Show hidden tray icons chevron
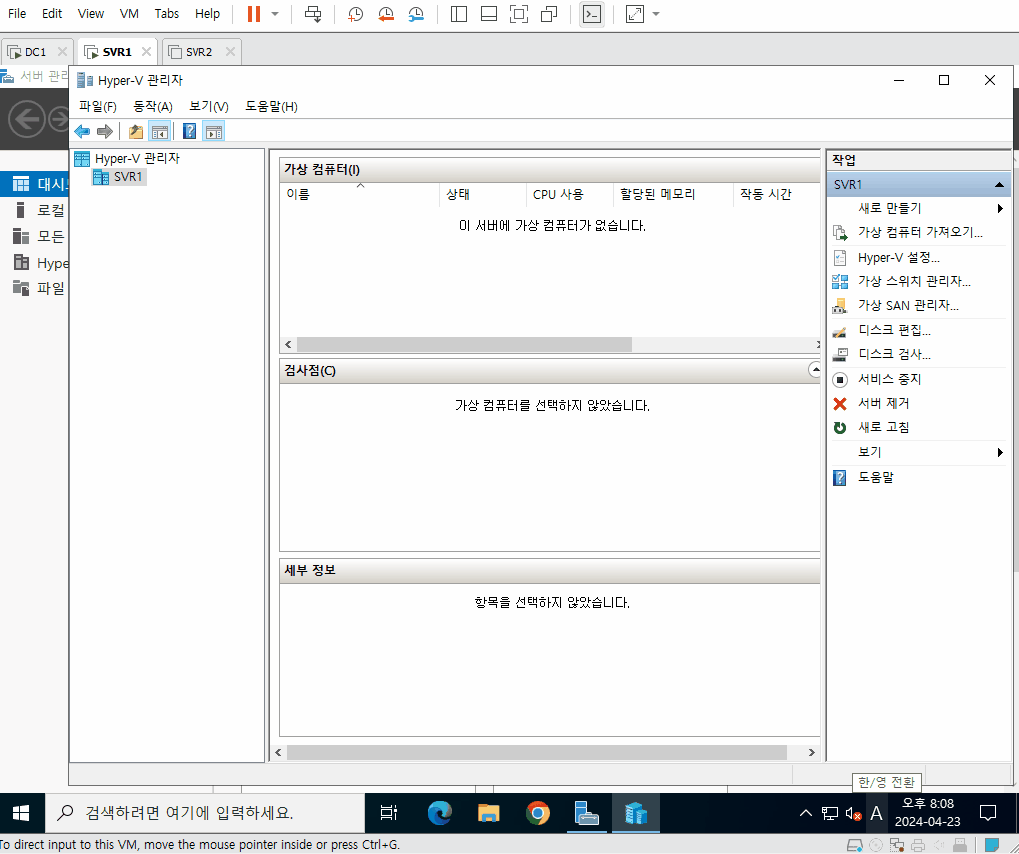The height and width of the screenshot is (854, 1019). pyautogui.click(x=806, y=813)
